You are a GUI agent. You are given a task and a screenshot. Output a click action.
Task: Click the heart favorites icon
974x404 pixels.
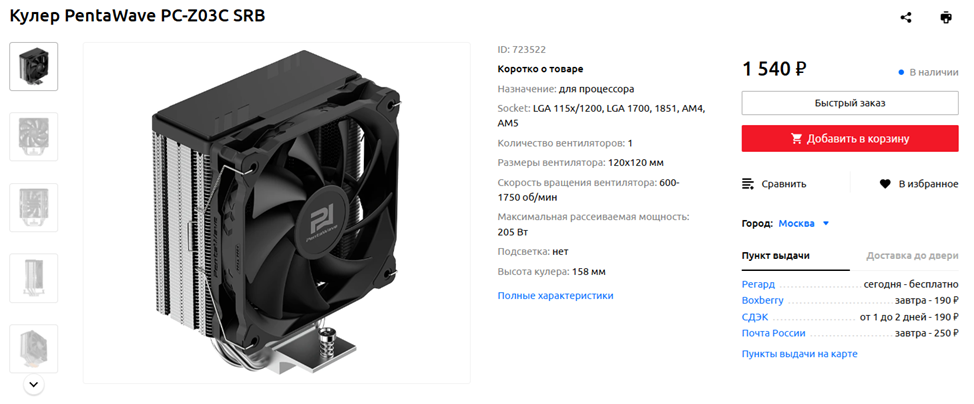tap(885, 184)
